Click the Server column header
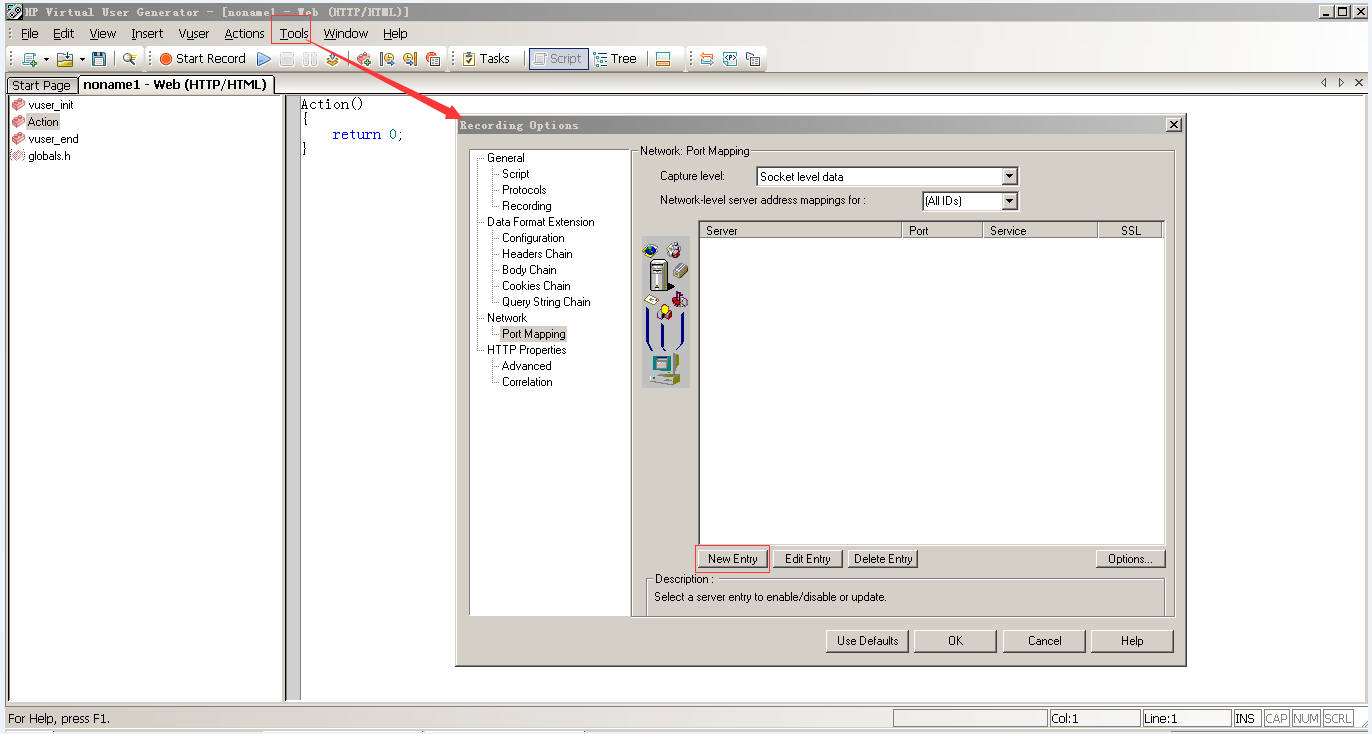The image size is (1372, 734). coord(801,230)
